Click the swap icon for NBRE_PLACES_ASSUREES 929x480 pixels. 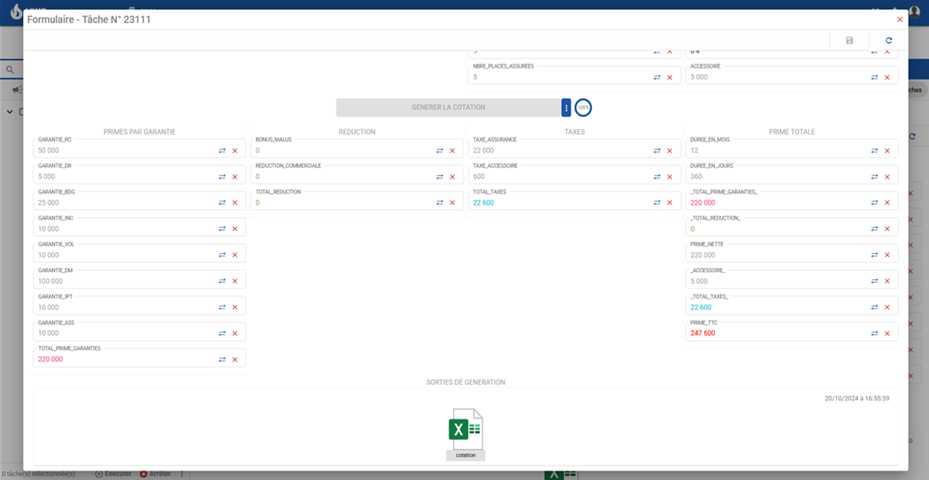pyautogui.click(x=657, y=77)
